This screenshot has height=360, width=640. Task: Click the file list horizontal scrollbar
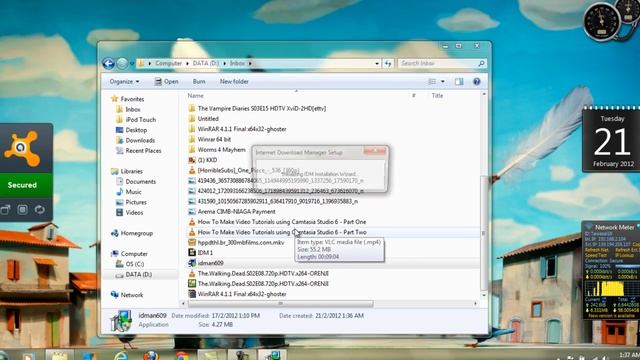[x=280, y=304]
